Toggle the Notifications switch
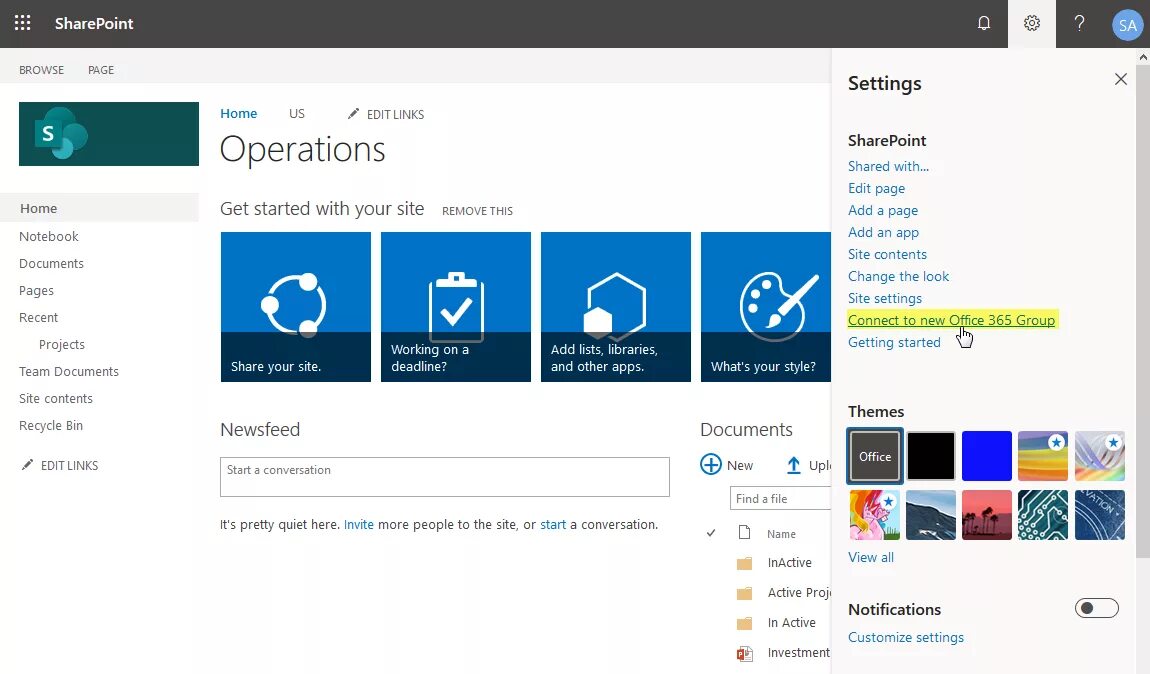This screenshot has width=1150, height=674. pyautogui.click(x=1096, y=608)
